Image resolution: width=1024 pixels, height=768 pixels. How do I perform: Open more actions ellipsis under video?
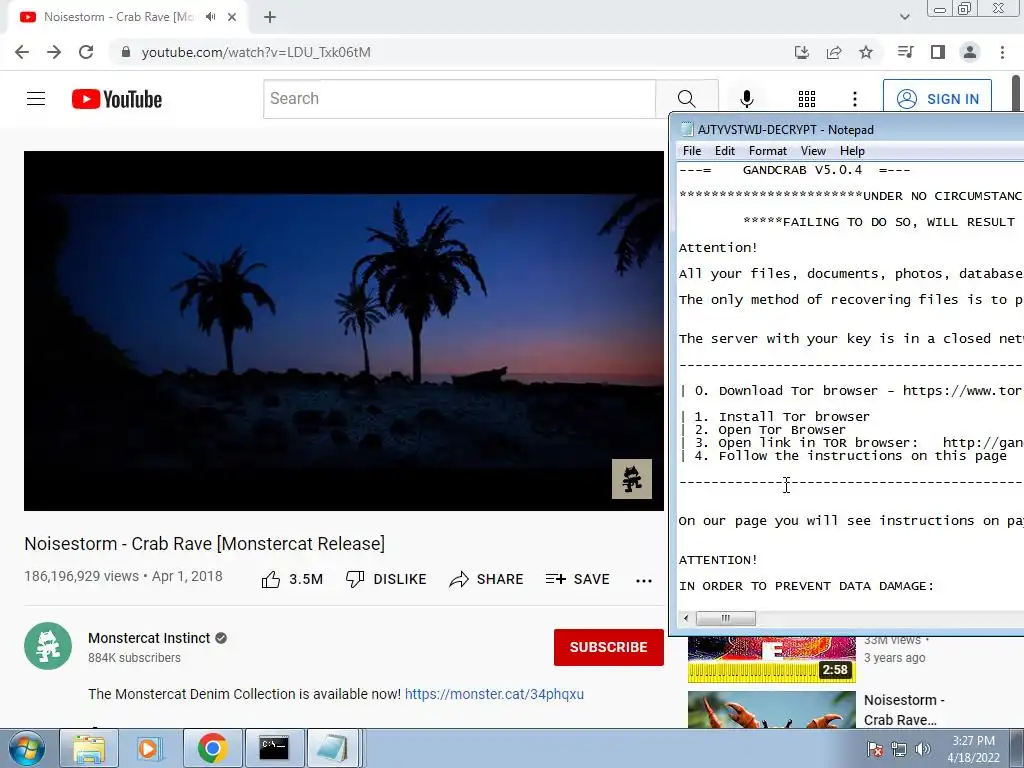click(644, 581)
